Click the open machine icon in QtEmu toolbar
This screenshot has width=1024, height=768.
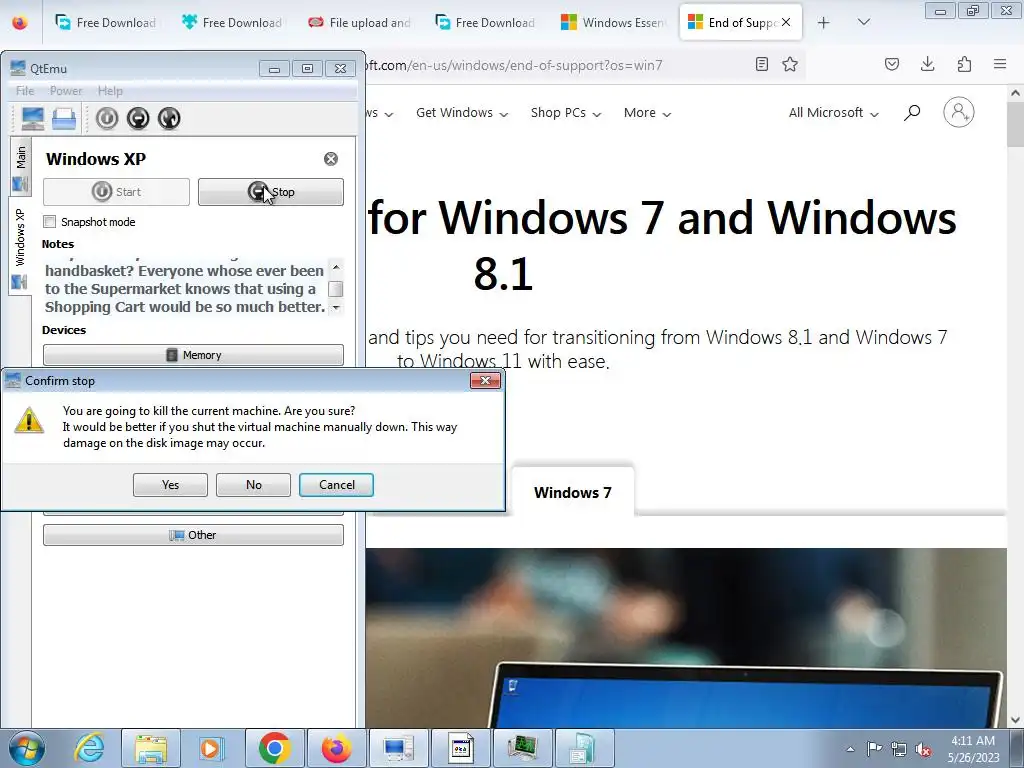pyautogui.click(x=63, y=118)
